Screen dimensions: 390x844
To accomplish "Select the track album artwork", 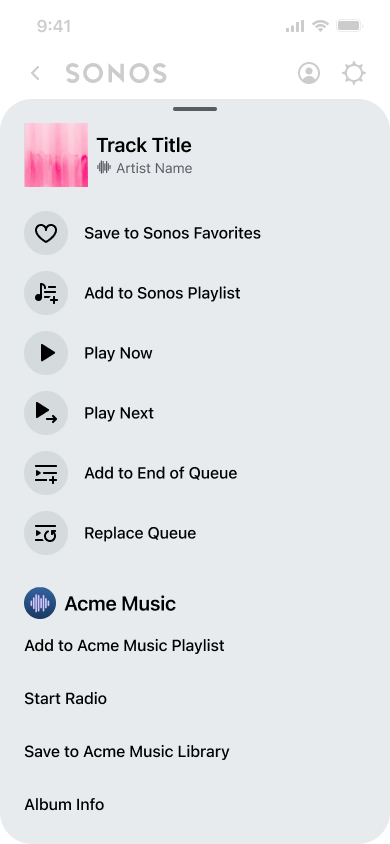I will pos(56,155).
